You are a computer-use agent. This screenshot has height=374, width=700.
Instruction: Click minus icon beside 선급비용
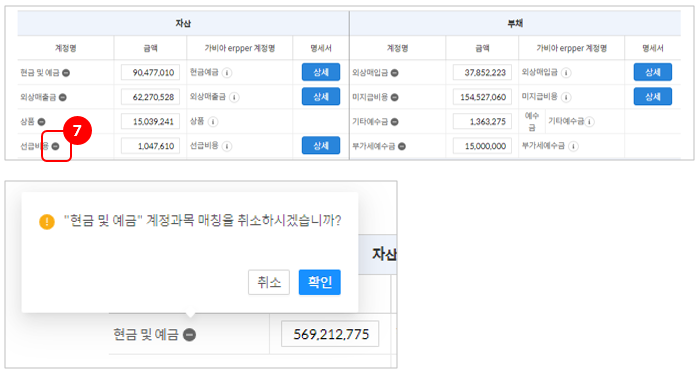(x=55, y=146)
